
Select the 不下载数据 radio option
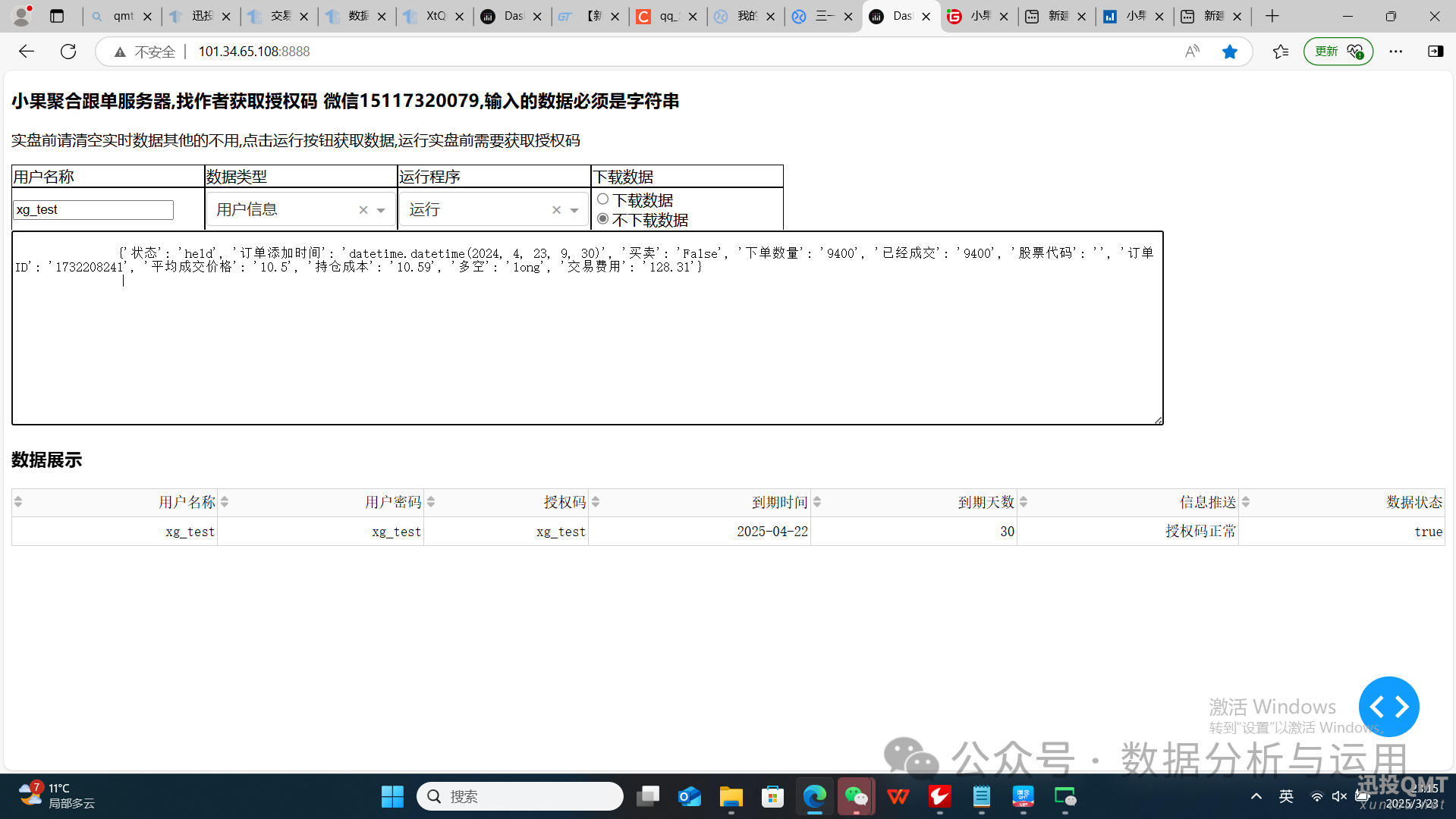[x=603, y=219]
